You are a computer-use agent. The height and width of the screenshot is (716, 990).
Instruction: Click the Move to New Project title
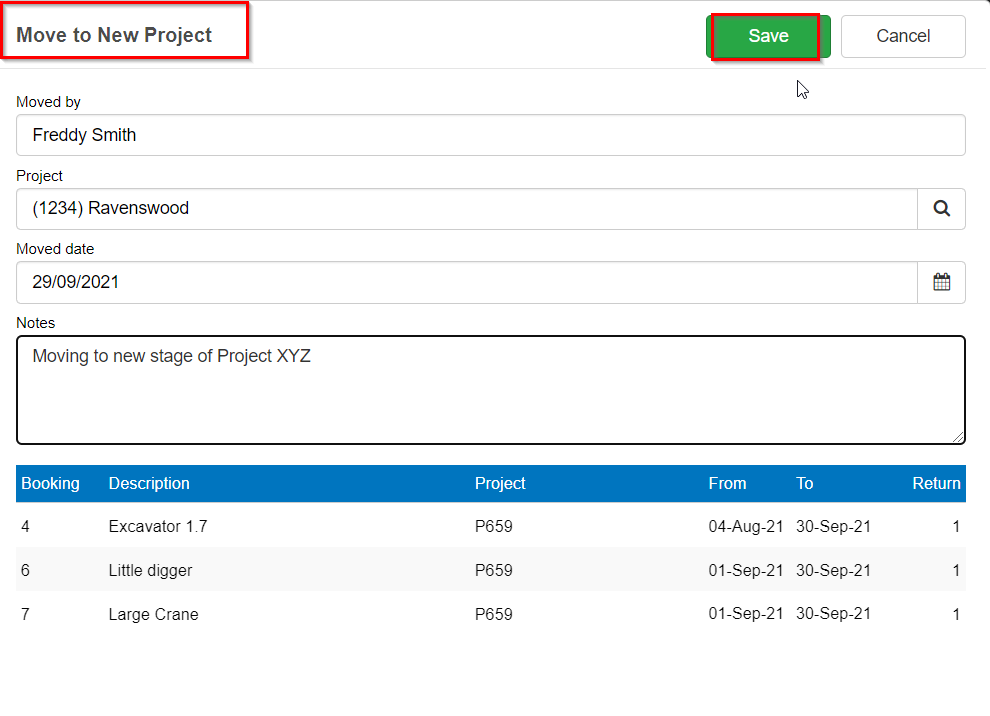tap(114, 35)
